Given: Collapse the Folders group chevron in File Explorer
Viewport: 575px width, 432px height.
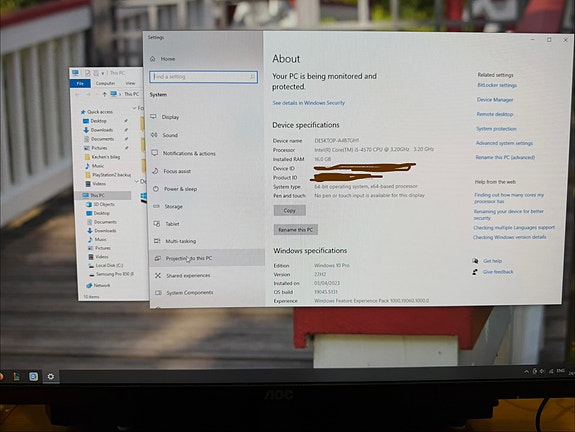Looking at the screenshot, I should pos(134,108).
